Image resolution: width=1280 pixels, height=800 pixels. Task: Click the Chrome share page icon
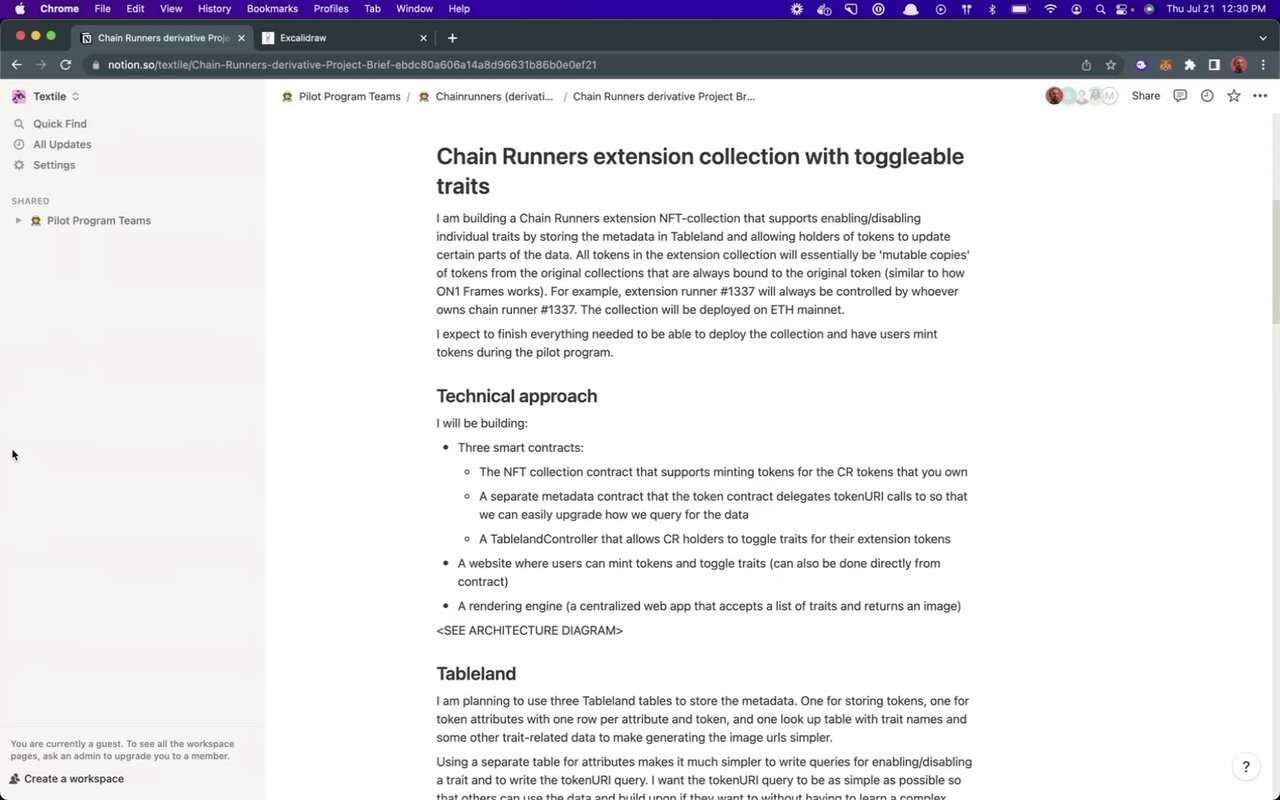(x=1086, y=65)
